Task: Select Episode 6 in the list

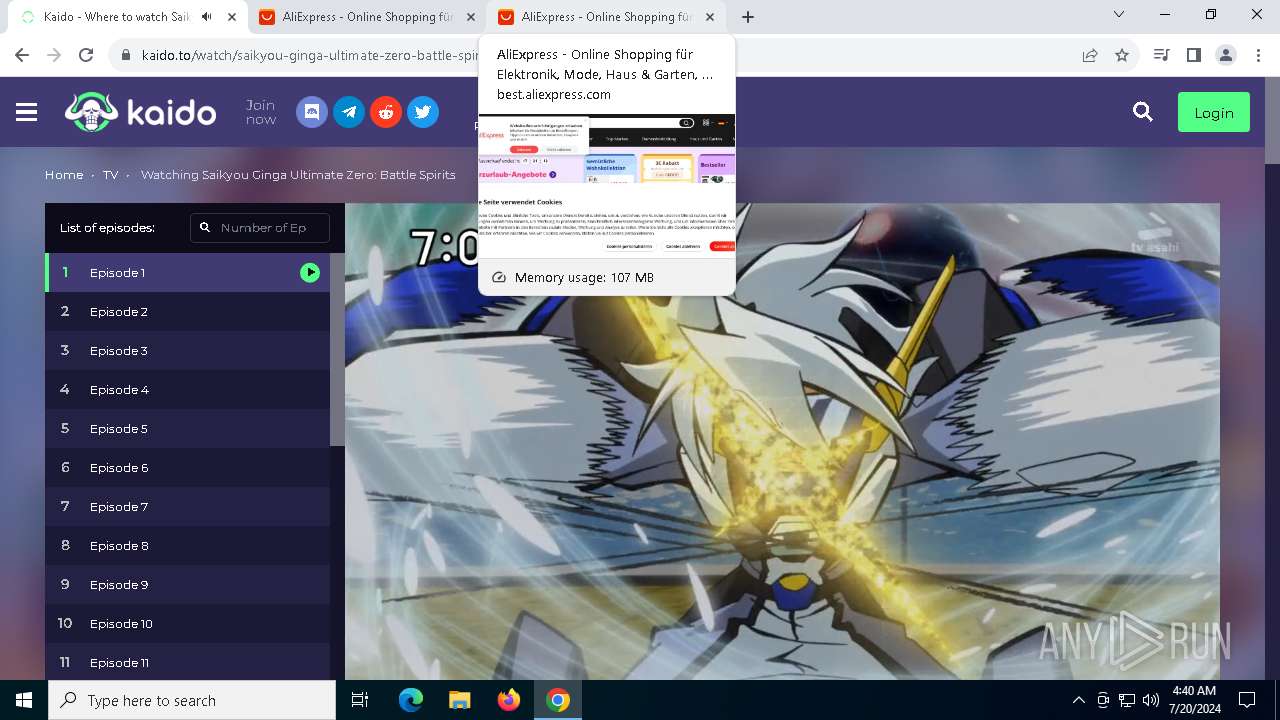Action: [x=187, y=467]
